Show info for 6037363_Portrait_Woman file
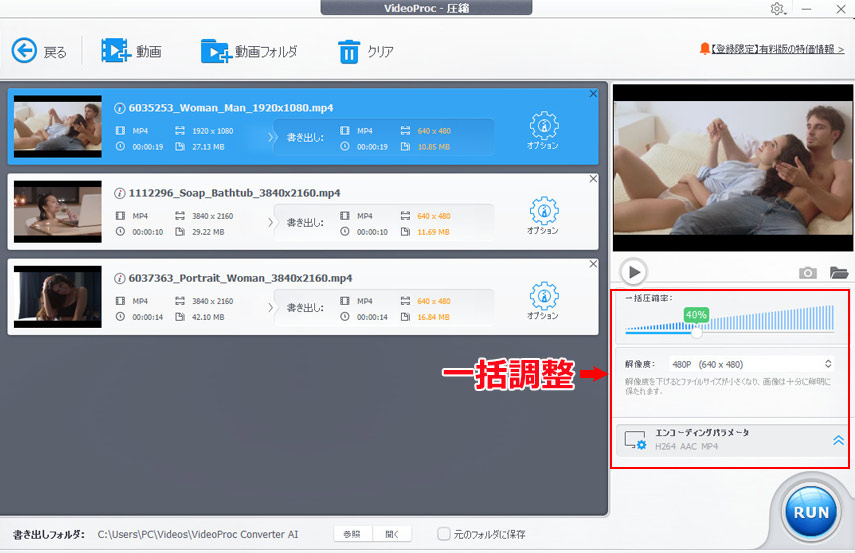Screen dimensions: 855x553 point(119,278)
